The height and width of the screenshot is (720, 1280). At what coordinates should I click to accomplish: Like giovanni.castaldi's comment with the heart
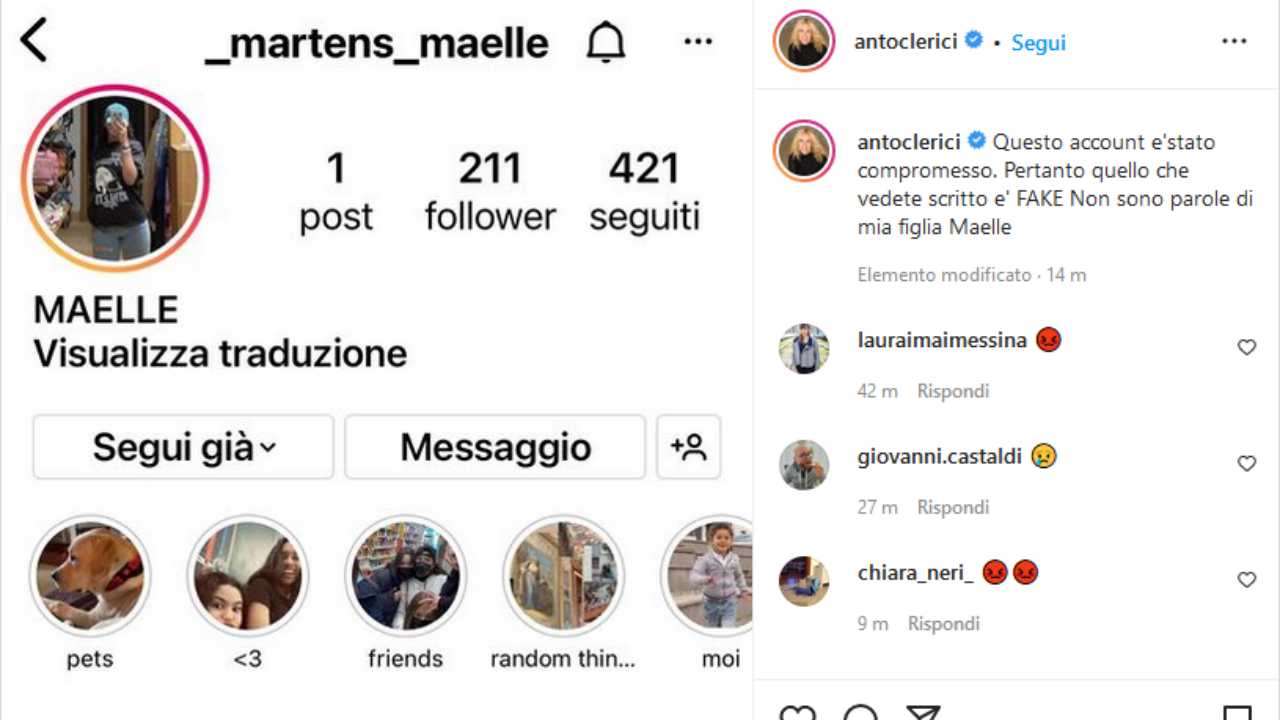tap(1246, 463)
